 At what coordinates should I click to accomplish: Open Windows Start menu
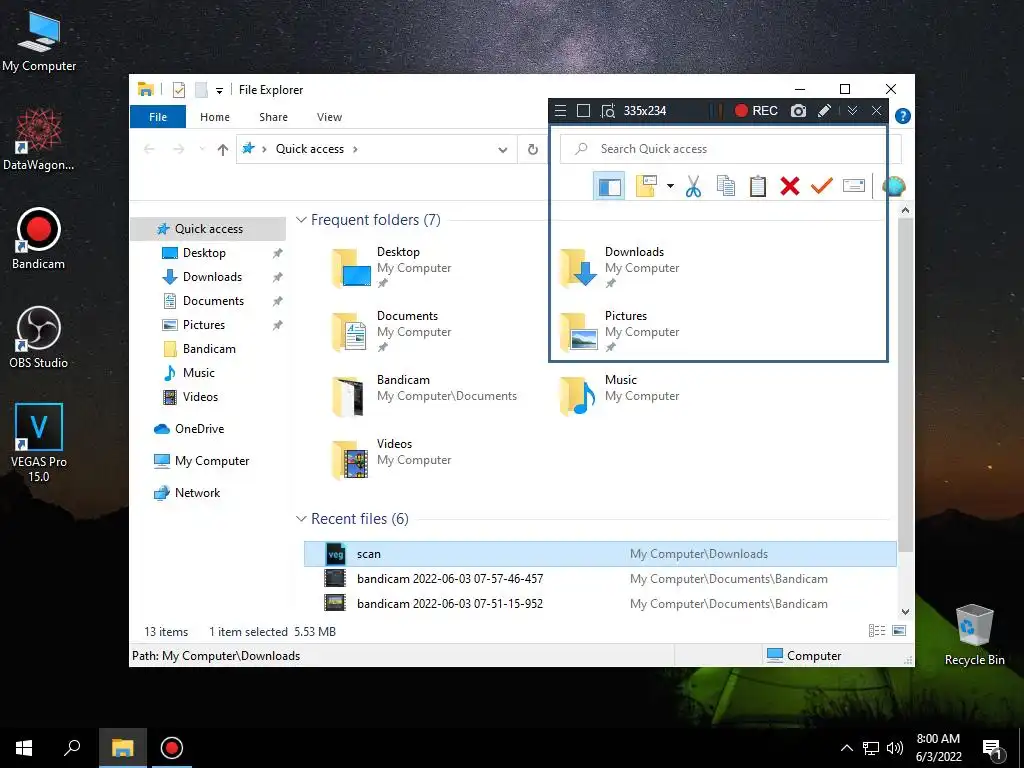pos(24,748)
